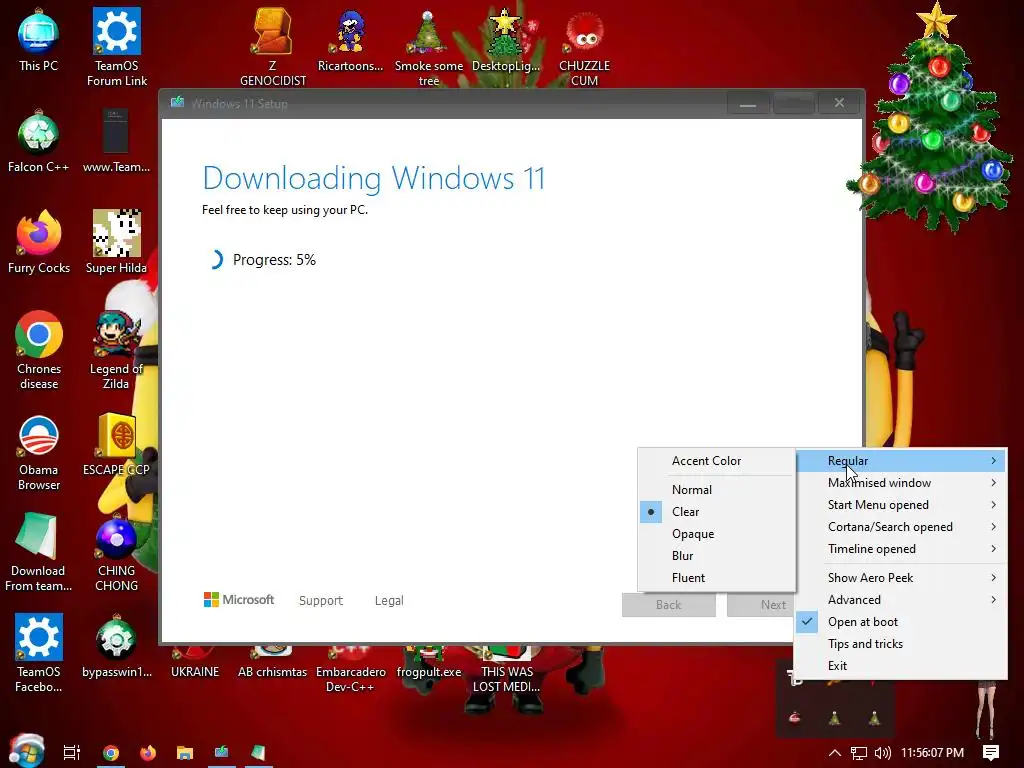Expand the Advanced submenu
Image resolution: width=1024 pixels, height=768 pixels.
click(x=901, y=600)
